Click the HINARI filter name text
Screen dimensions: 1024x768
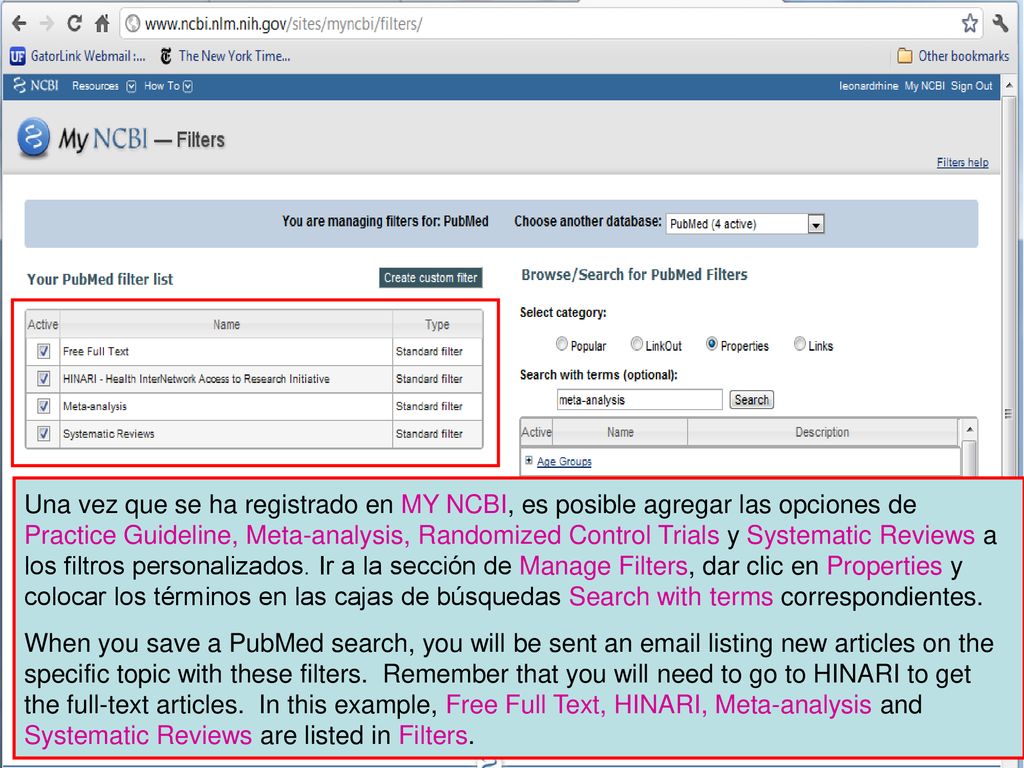(196, 379)
